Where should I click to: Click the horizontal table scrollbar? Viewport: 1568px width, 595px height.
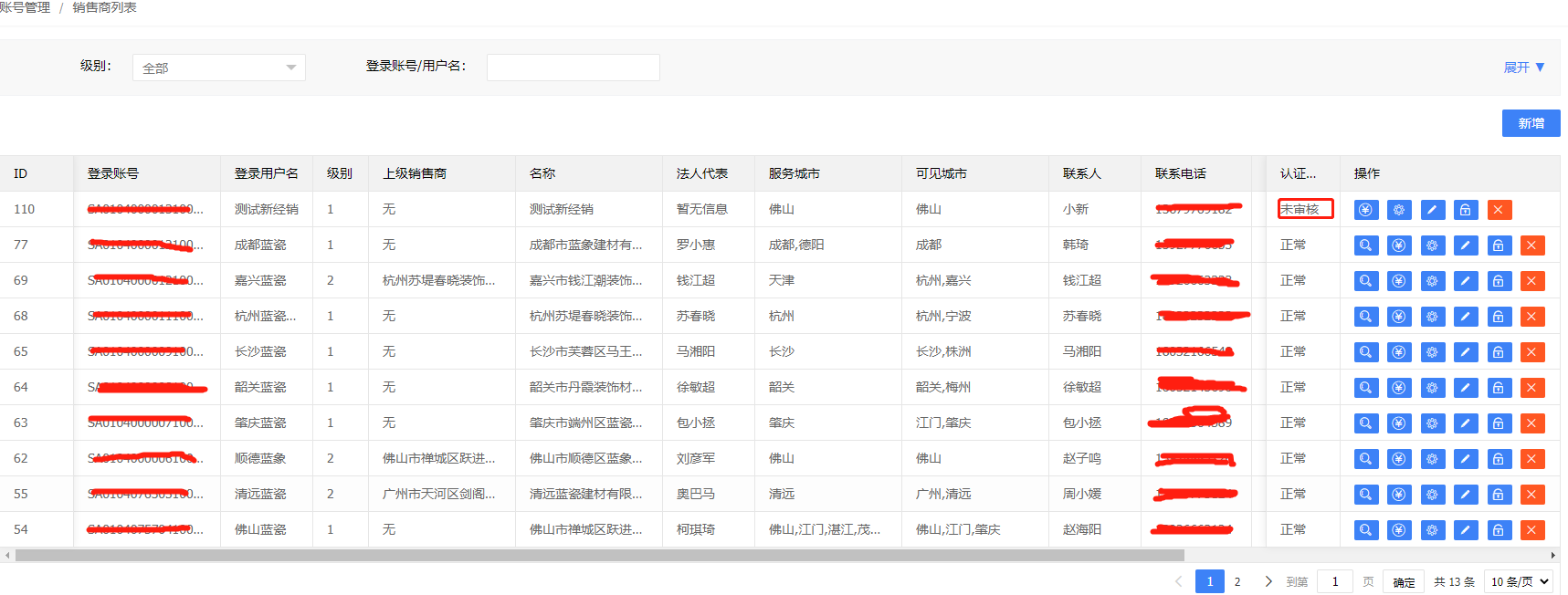coord(599,555)
